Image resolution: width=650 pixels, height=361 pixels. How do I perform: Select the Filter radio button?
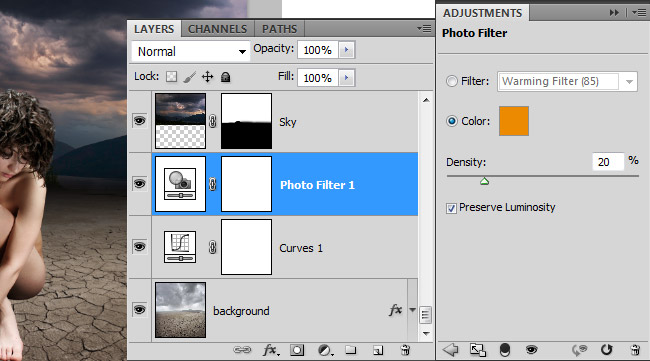click(451, 81)
